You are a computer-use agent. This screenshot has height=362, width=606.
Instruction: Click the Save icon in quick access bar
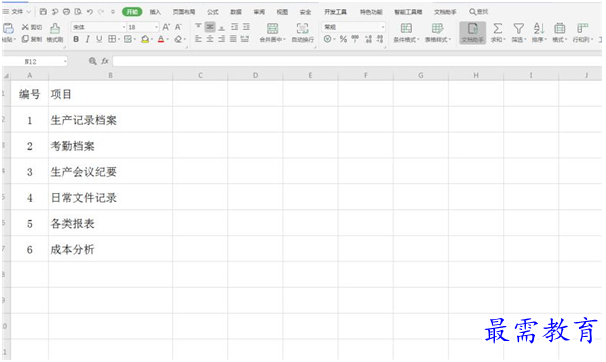click(x=43, y=12)
